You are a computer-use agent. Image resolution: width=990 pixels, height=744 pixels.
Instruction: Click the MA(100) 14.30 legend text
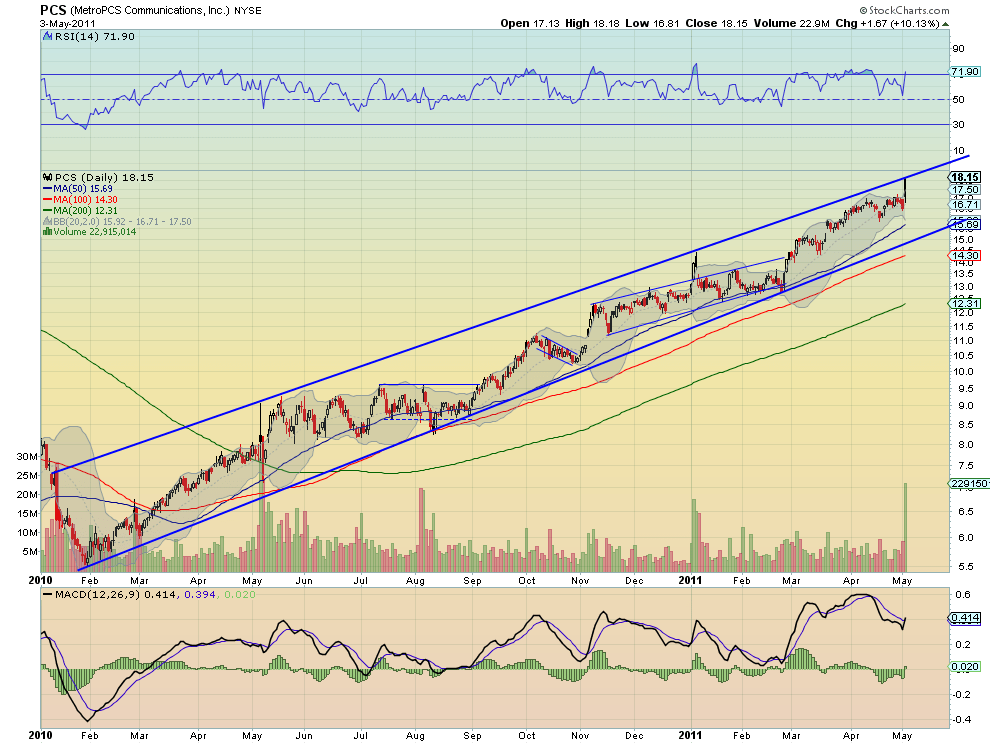pos(85,200)
